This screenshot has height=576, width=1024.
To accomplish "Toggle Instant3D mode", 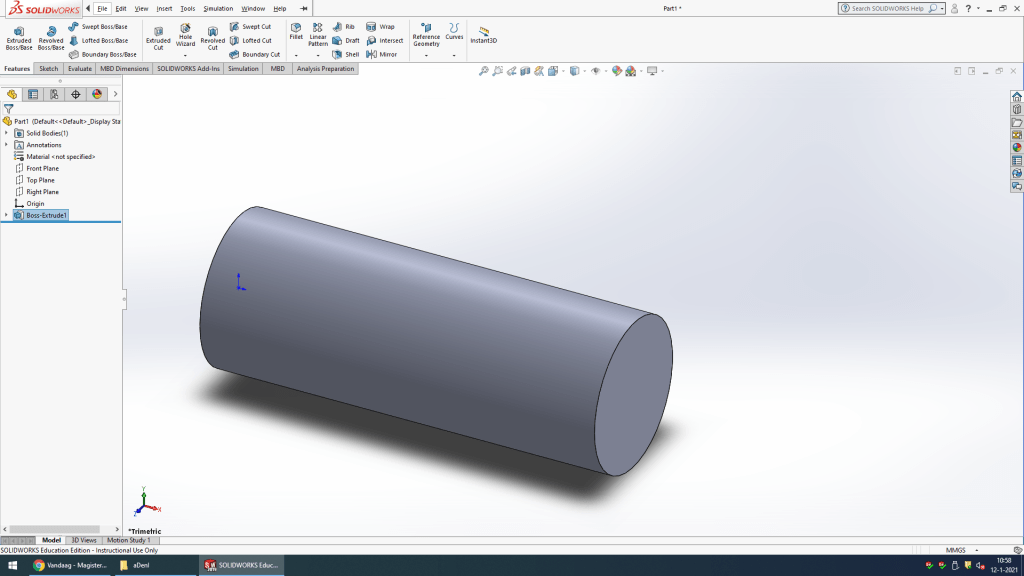I will tap(485, 36).
